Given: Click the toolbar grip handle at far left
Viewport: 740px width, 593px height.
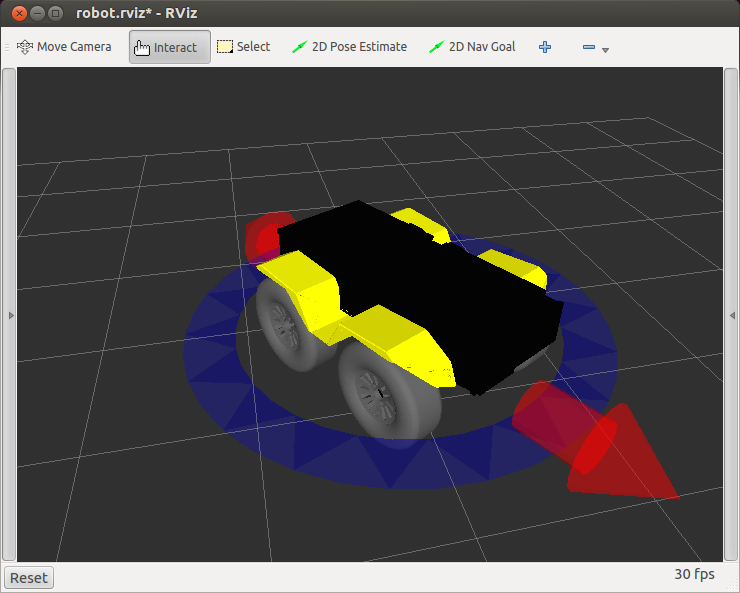Looking at the screenshot, I should [x=8, y=47].
